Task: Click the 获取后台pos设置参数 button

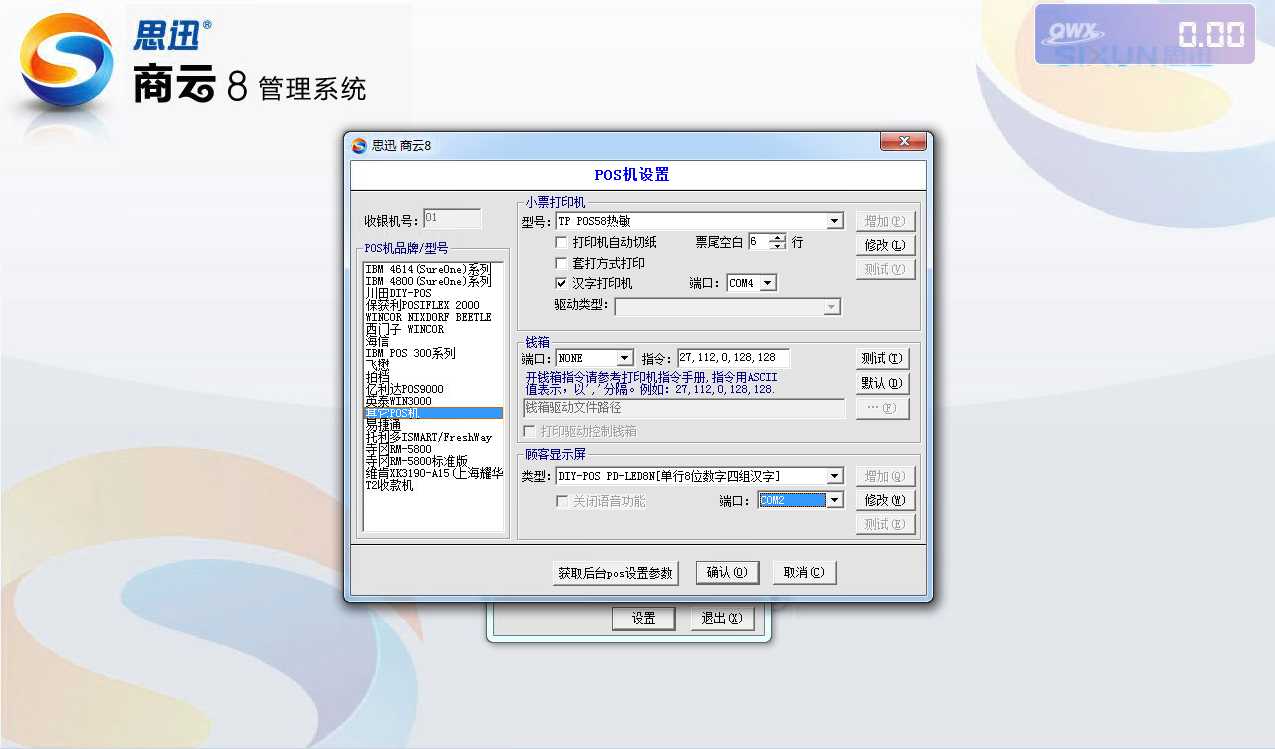Action: (616, 573)
